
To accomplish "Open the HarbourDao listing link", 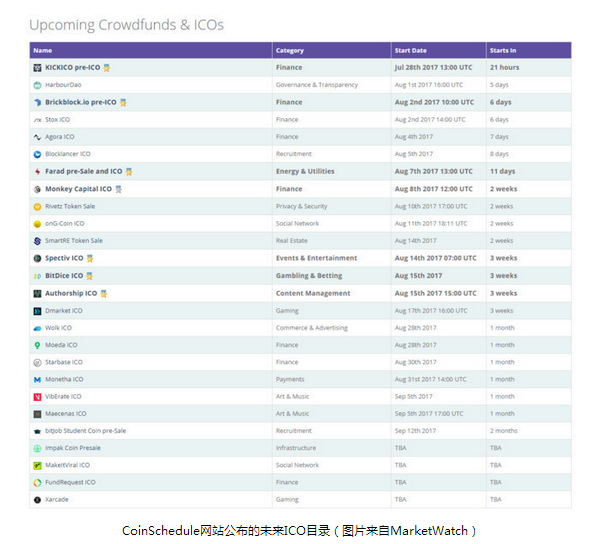I will click(x=63, y=85).
